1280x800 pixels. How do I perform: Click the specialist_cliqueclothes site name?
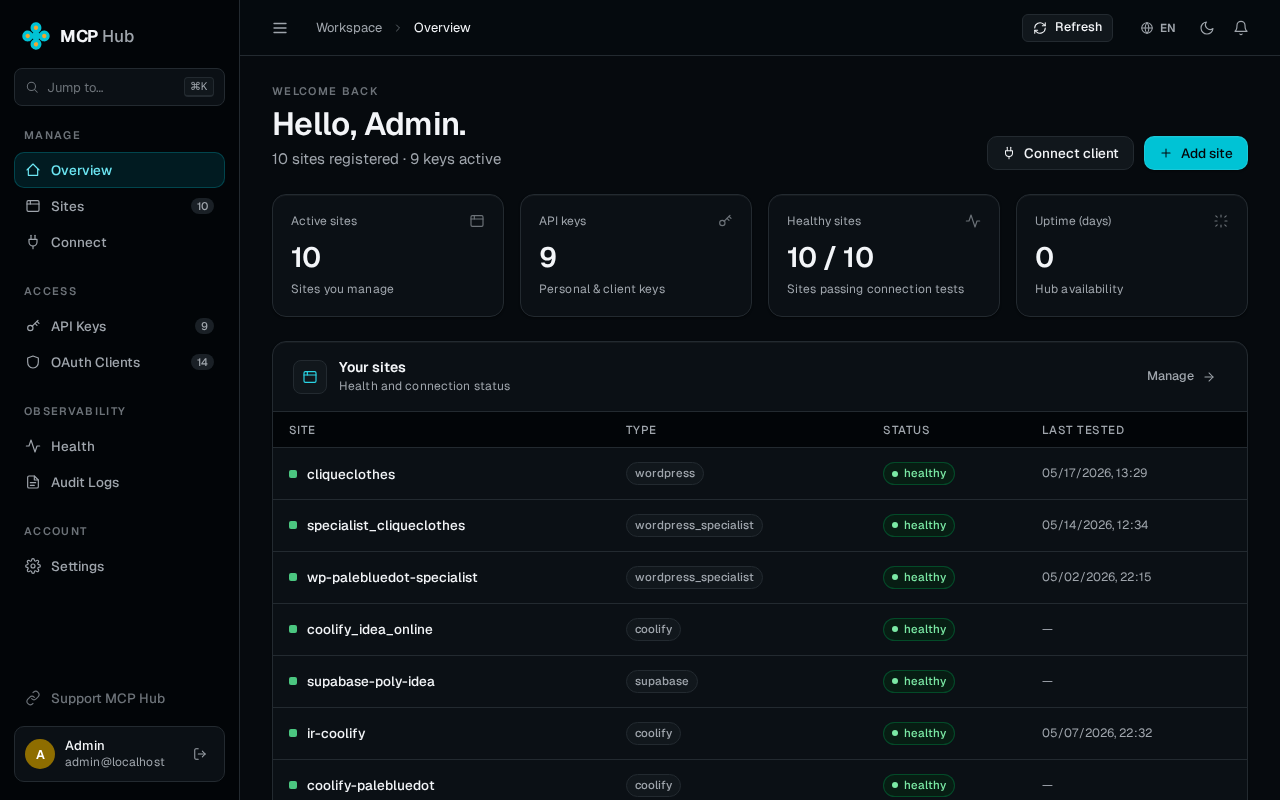click(386, 526)
